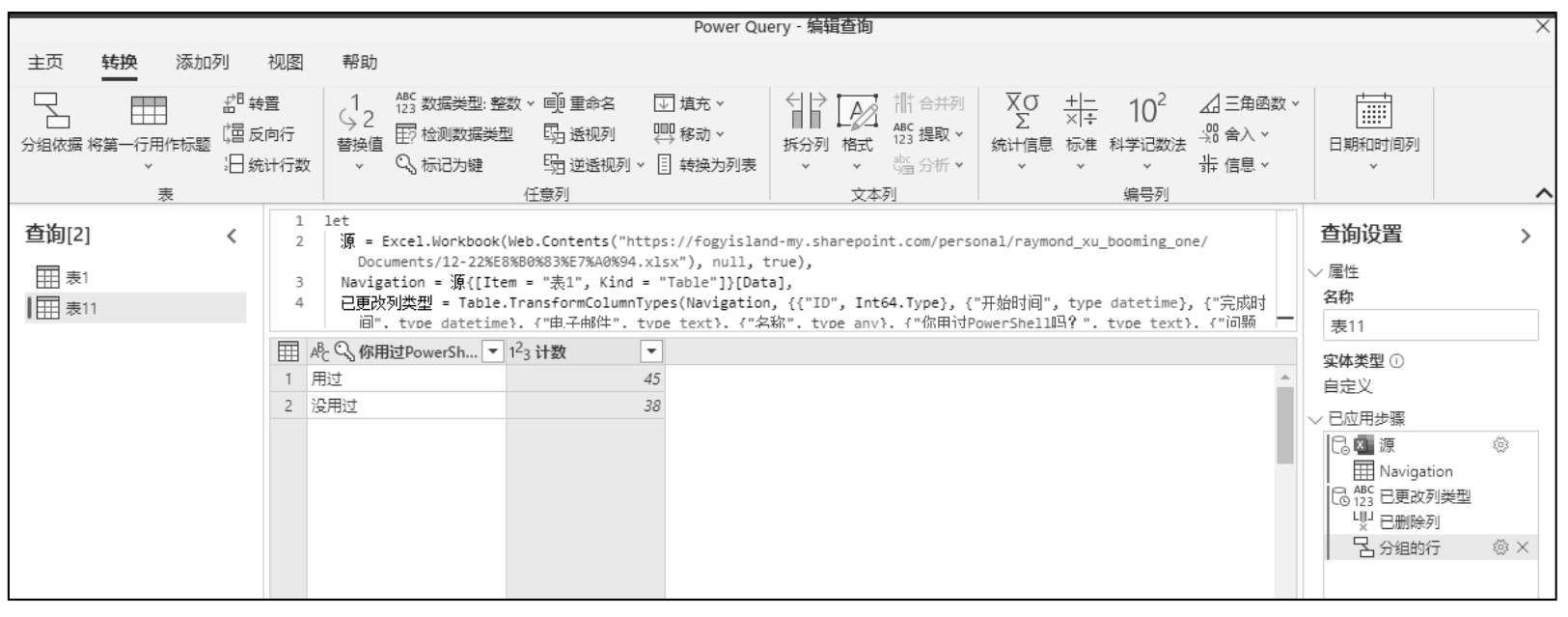Collapse the 查询 pane chevron
Screen dimensions: 1568x617
232,236
